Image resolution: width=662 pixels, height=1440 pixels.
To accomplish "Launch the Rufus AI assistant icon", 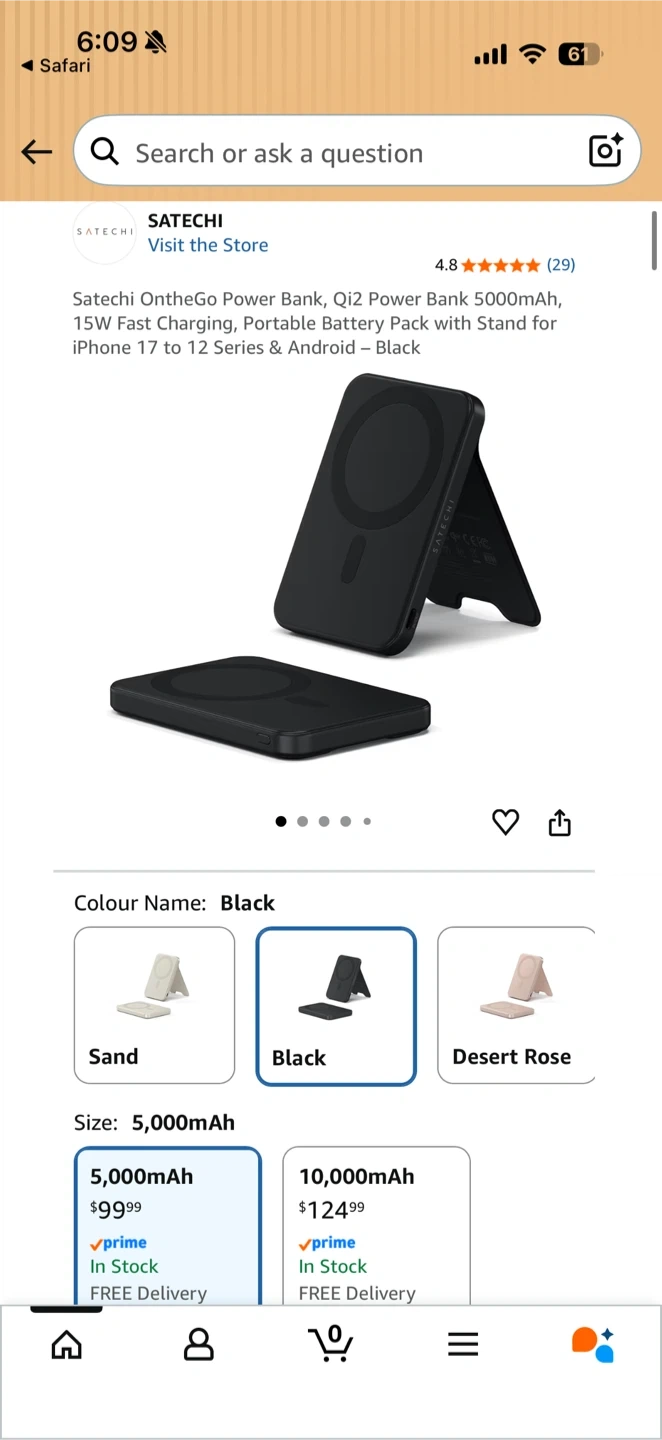I will tap(593, 1344).
